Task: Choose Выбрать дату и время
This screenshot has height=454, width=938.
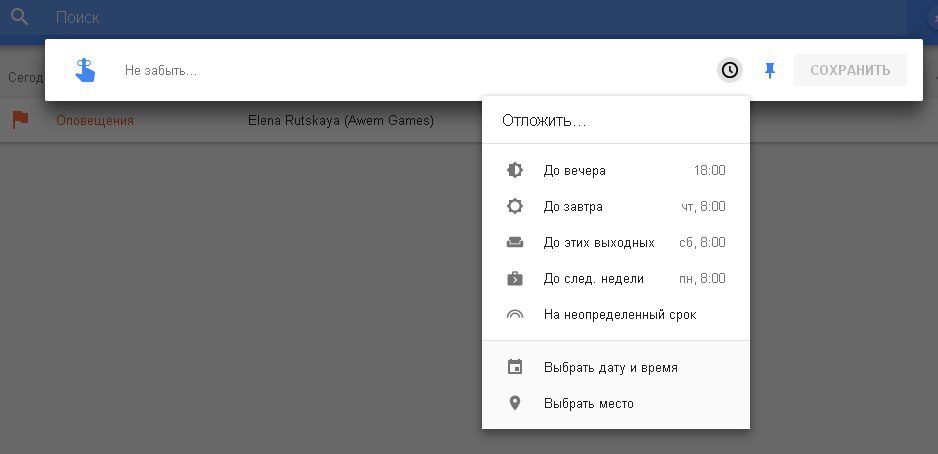Action: coord(610,367)
